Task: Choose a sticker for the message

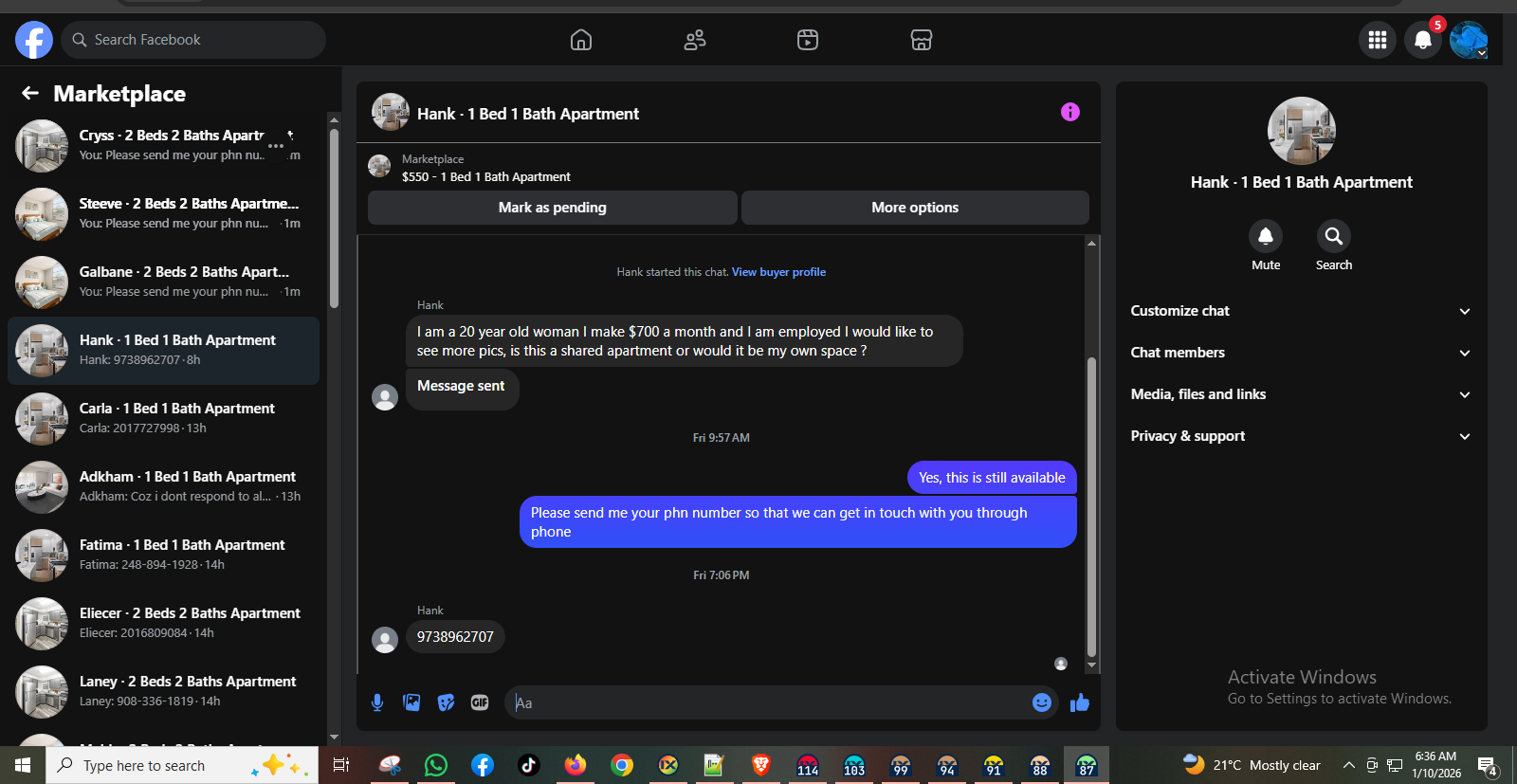Action: point(446,702)
